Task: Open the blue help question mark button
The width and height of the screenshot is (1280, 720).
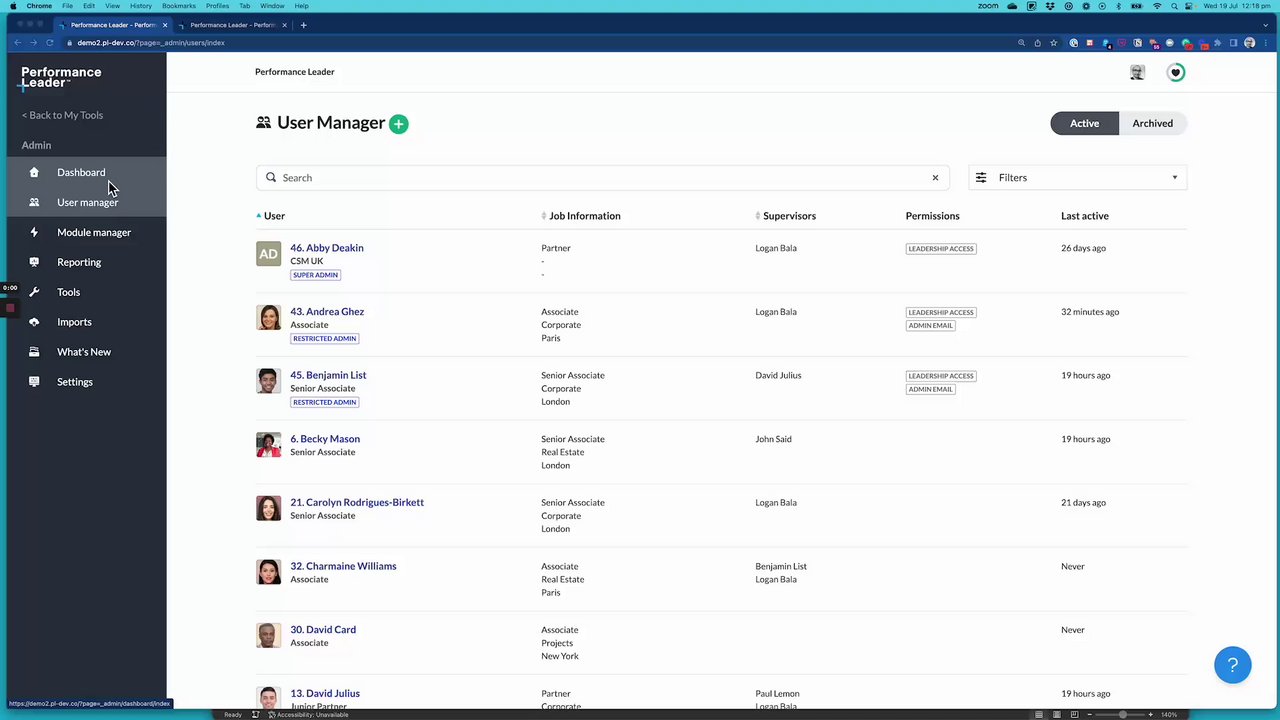Action: pyautogui.click(x=1233, y=665)
